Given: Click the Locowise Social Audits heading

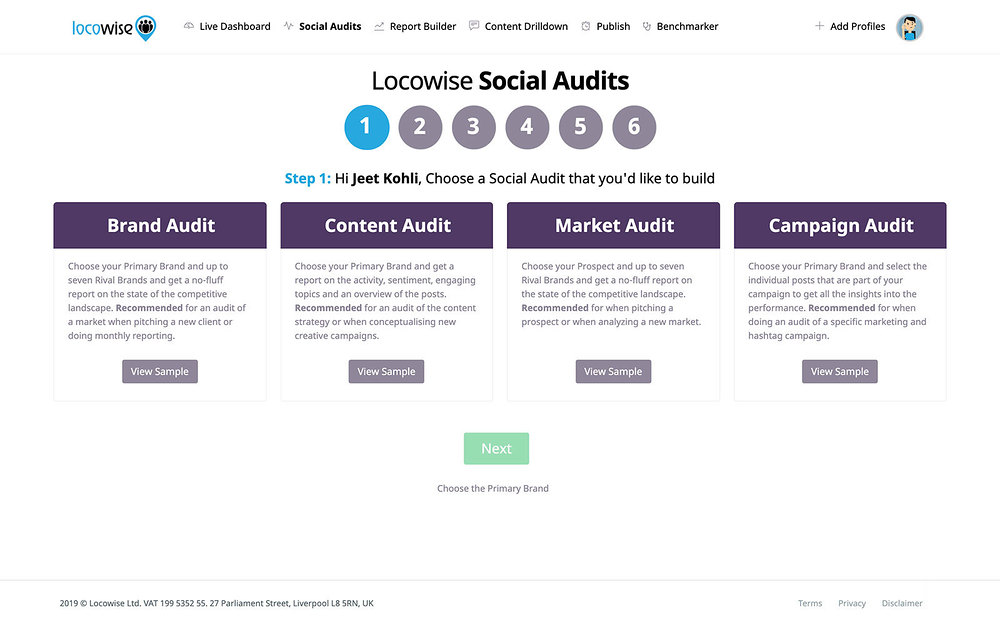Looking at the screenshot, I should [x=500, y=81].
